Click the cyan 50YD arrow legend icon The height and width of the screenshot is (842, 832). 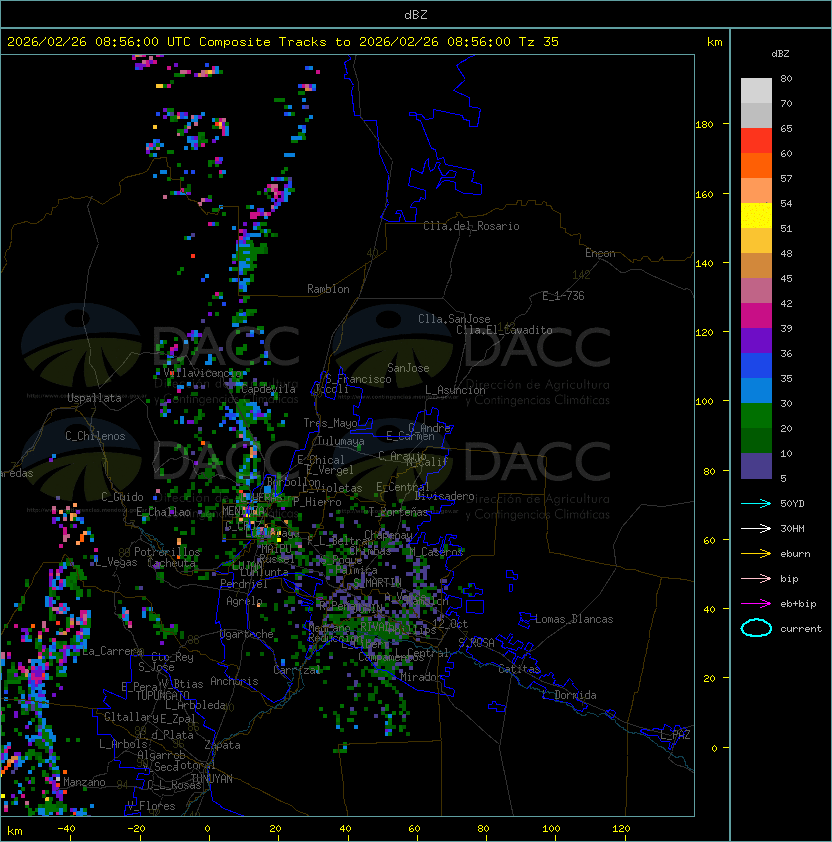click(x=756, y=503)
